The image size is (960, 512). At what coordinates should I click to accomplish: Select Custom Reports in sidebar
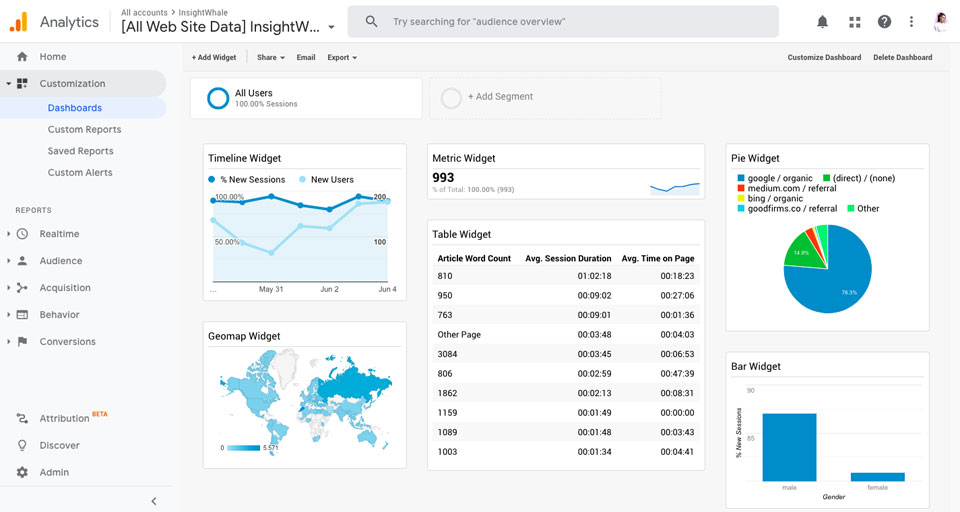[84, 129]
